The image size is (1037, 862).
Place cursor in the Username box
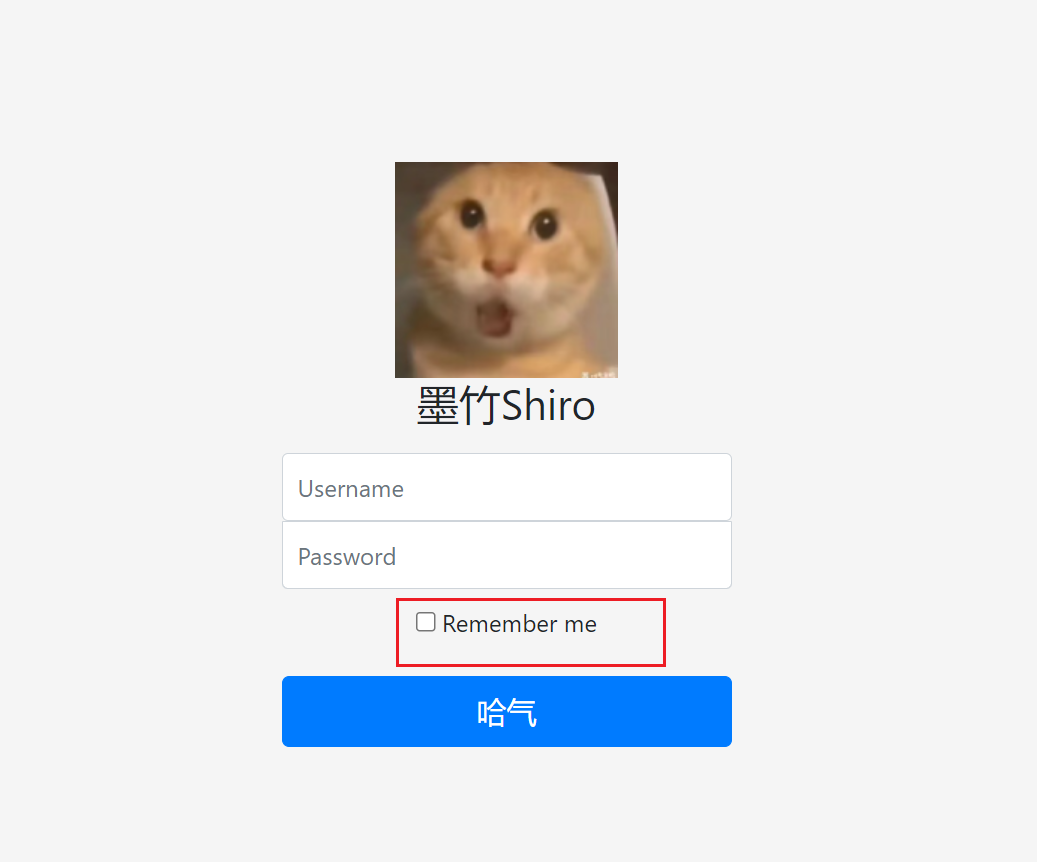click(507, 487)
